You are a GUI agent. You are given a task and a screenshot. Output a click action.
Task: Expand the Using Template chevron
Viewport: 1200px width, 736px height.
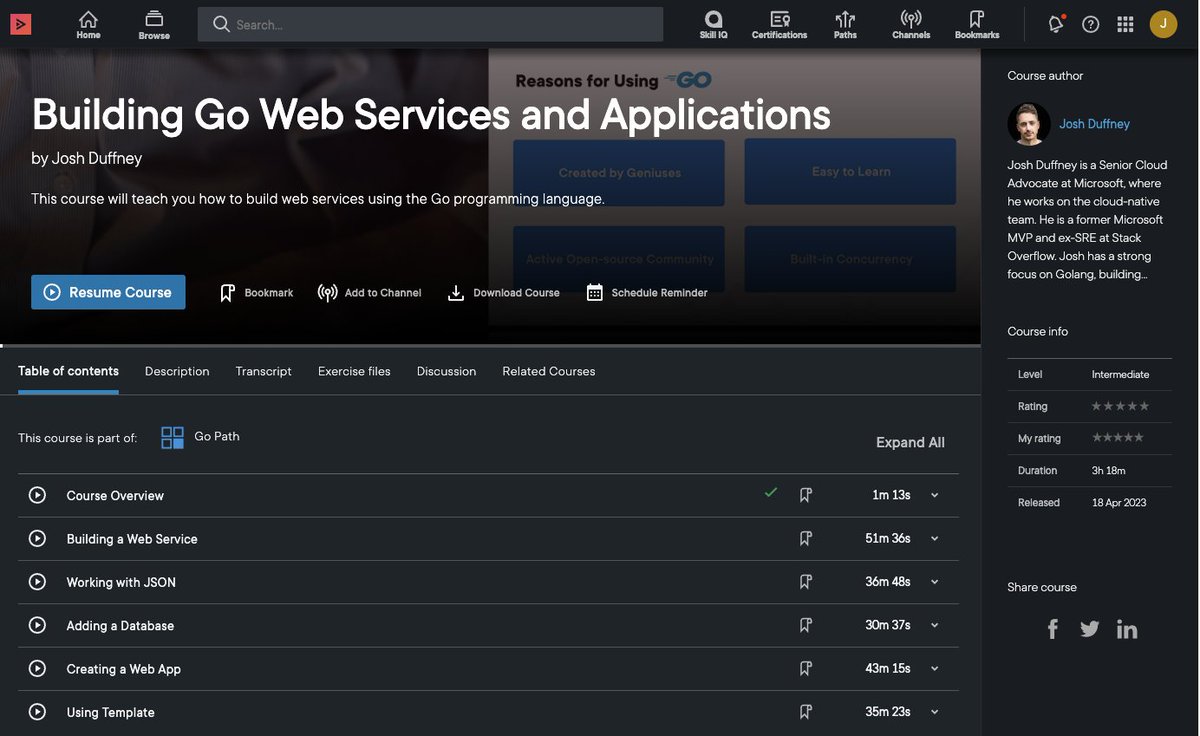coord(935,712)
